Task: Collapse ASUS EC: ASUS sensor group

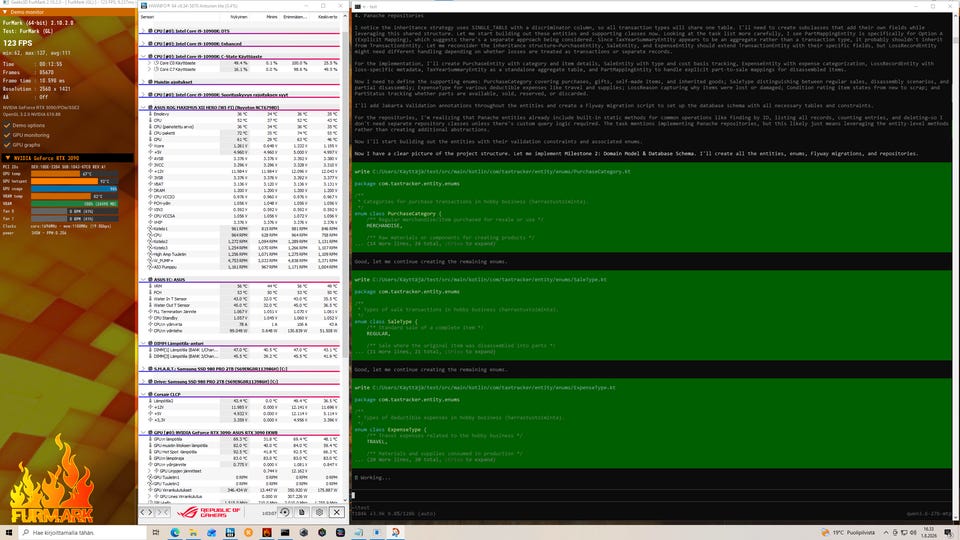Action: tap(143, 279)
